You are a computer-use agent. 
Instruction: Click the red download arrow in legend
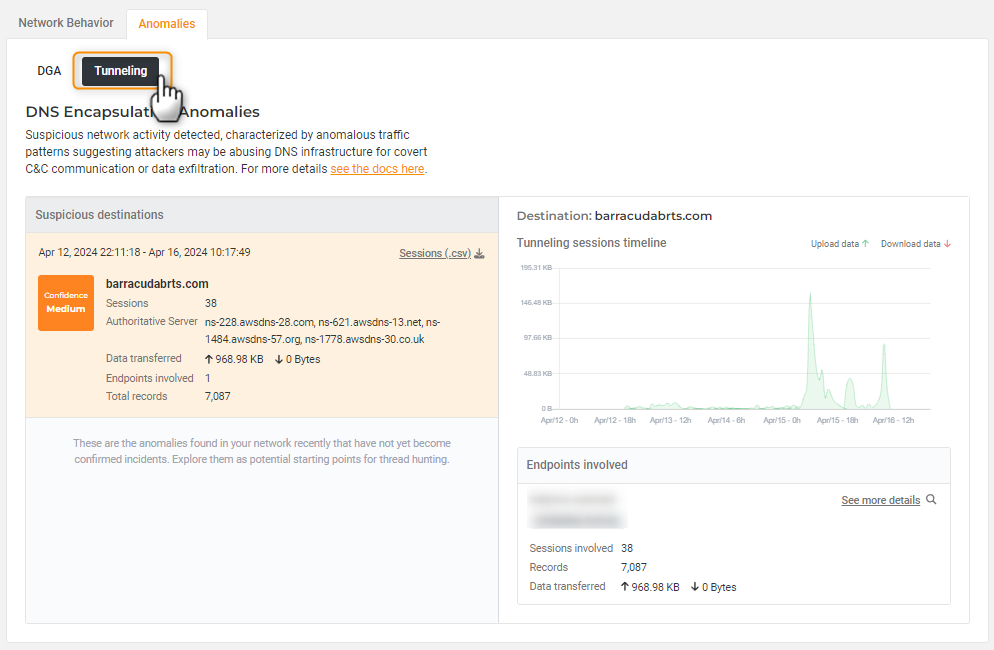946,244
